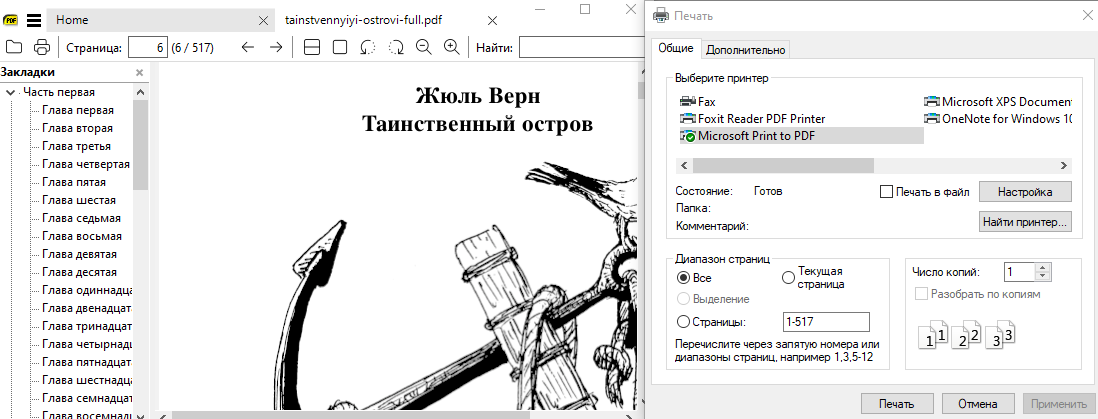Screen dimensions: 1098x419
Task: Close the Закладки bookmarks panel
Action: (139, 72)
